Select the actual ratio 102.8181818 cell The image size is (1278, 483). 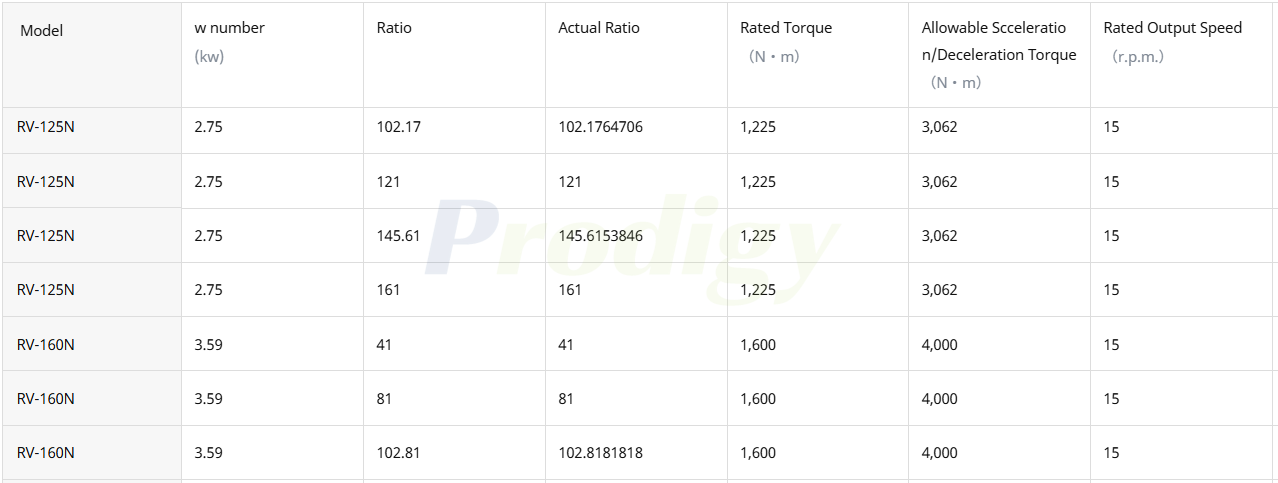coord(636,452)
